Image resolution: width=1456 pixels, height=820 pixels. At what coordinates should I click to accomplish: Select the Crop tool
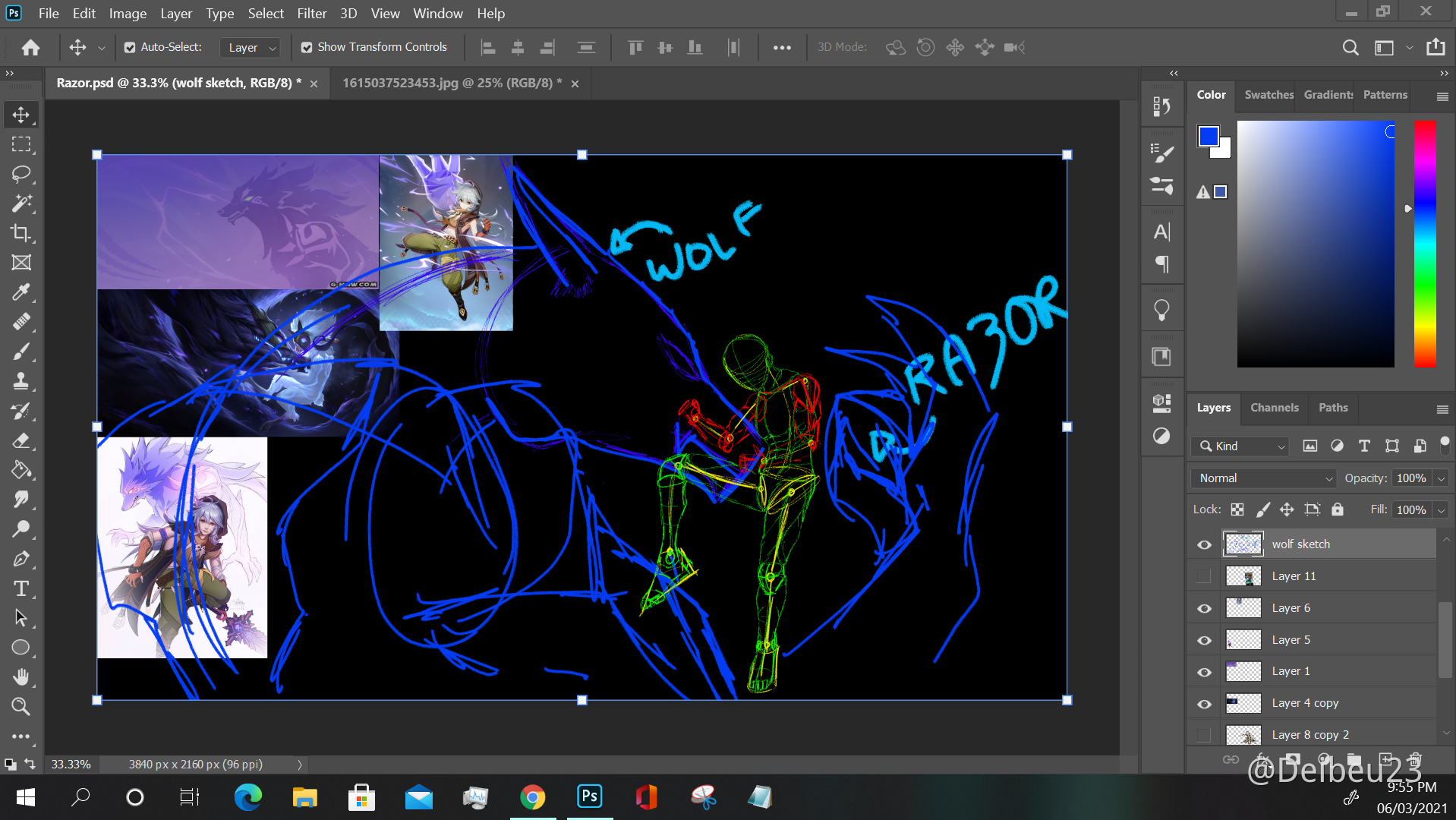[x=22, y=233]
